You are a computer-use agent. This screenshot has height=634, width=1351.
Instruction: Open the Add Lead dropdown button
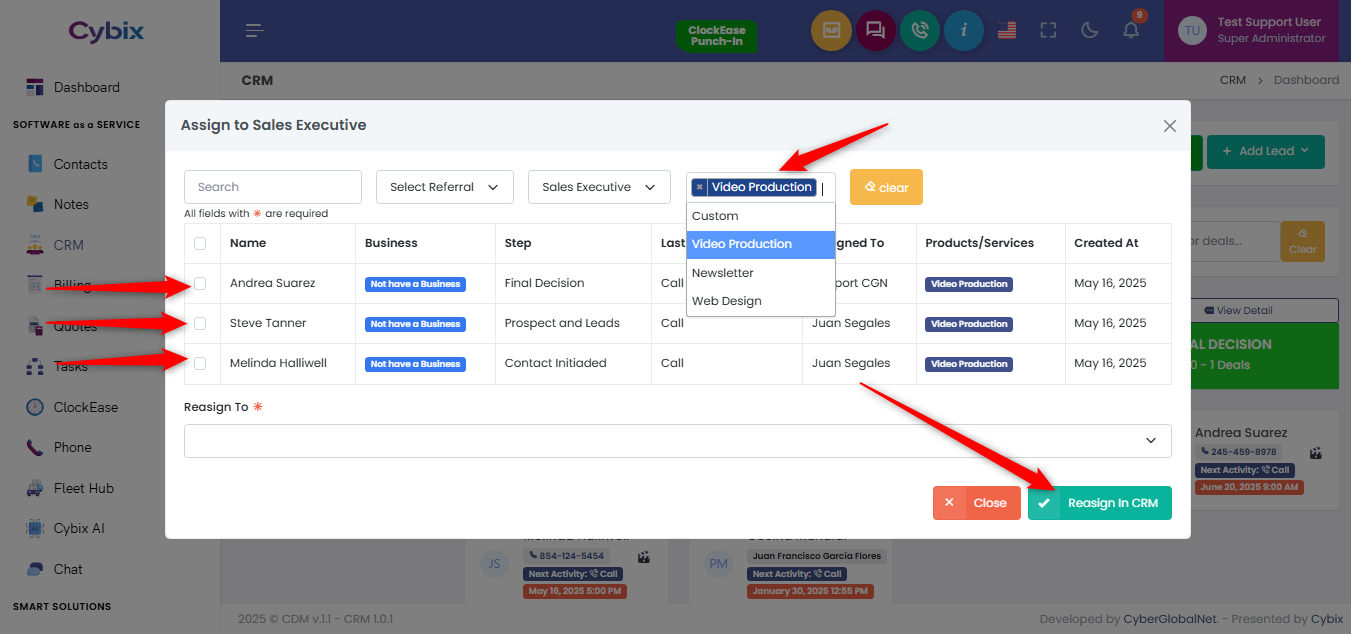[1266, 151]
